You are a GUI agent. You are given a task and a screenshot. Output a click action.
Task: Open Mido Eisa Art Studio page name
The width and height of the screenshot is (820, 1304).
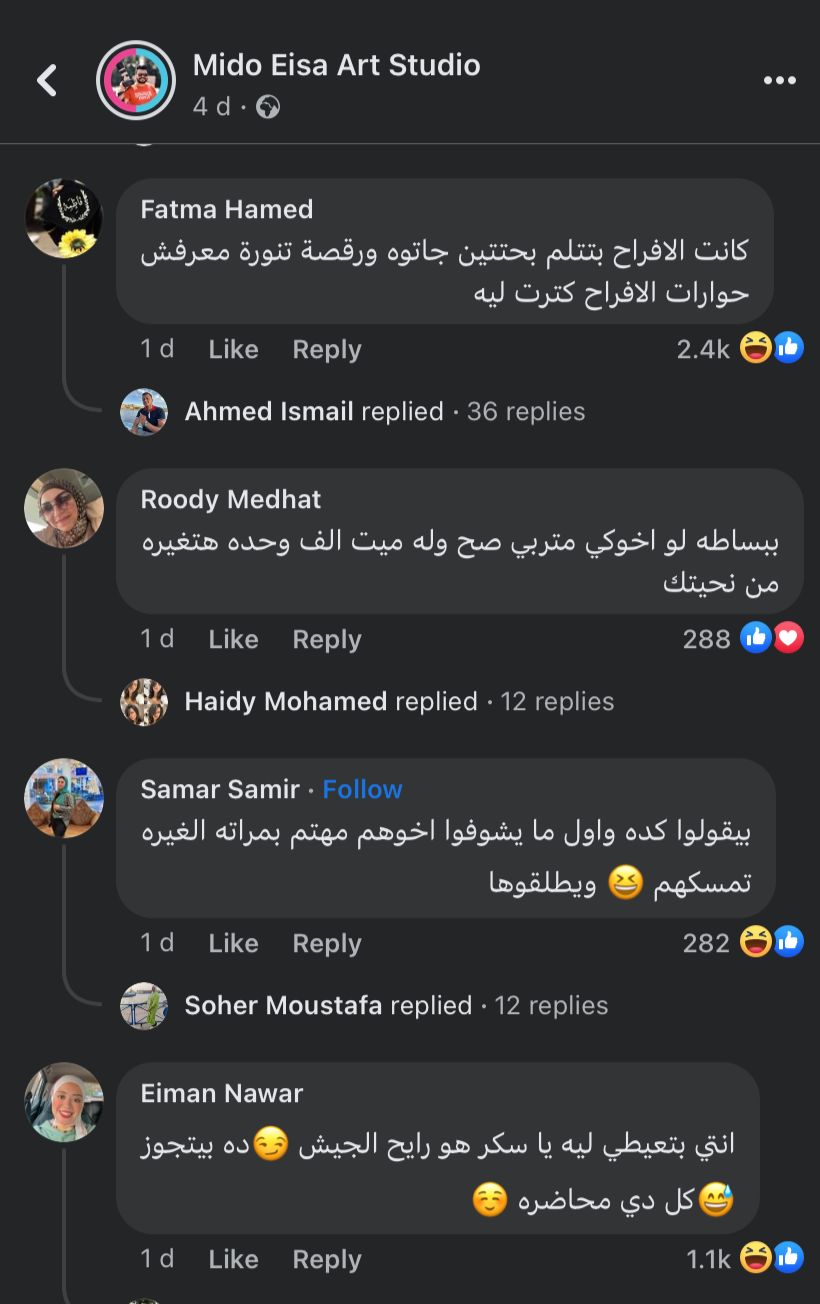click(336, 65)
